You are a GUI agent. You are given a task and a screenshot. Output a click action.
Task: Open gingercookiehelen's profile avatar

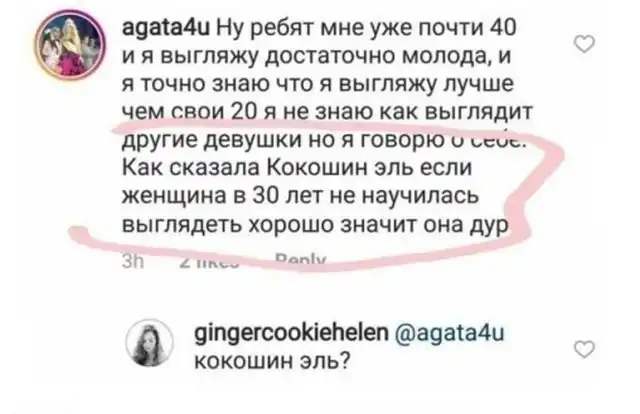(150, 343)
